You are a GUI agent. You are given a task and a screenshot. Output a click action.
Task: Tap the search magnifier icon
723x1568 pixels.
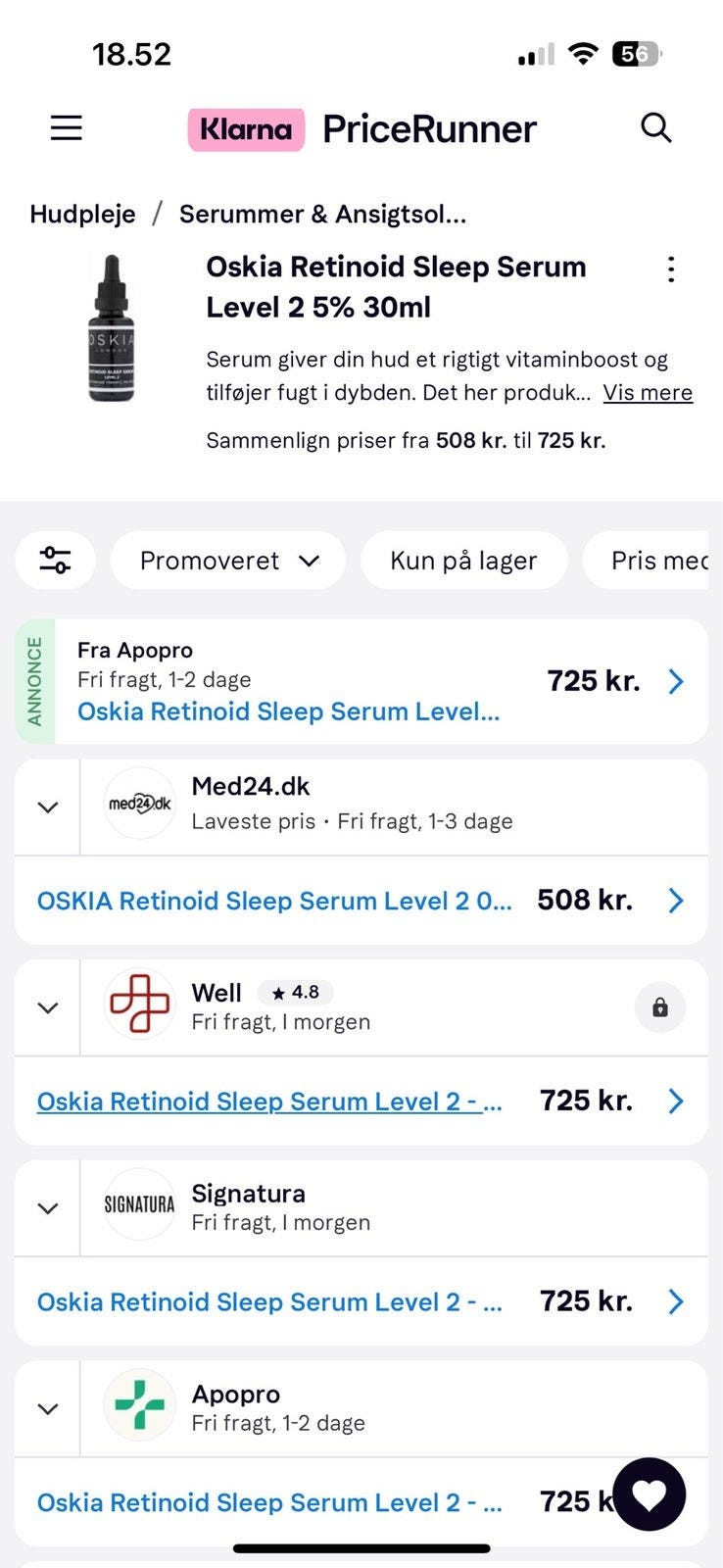click(x=655, y=128)
